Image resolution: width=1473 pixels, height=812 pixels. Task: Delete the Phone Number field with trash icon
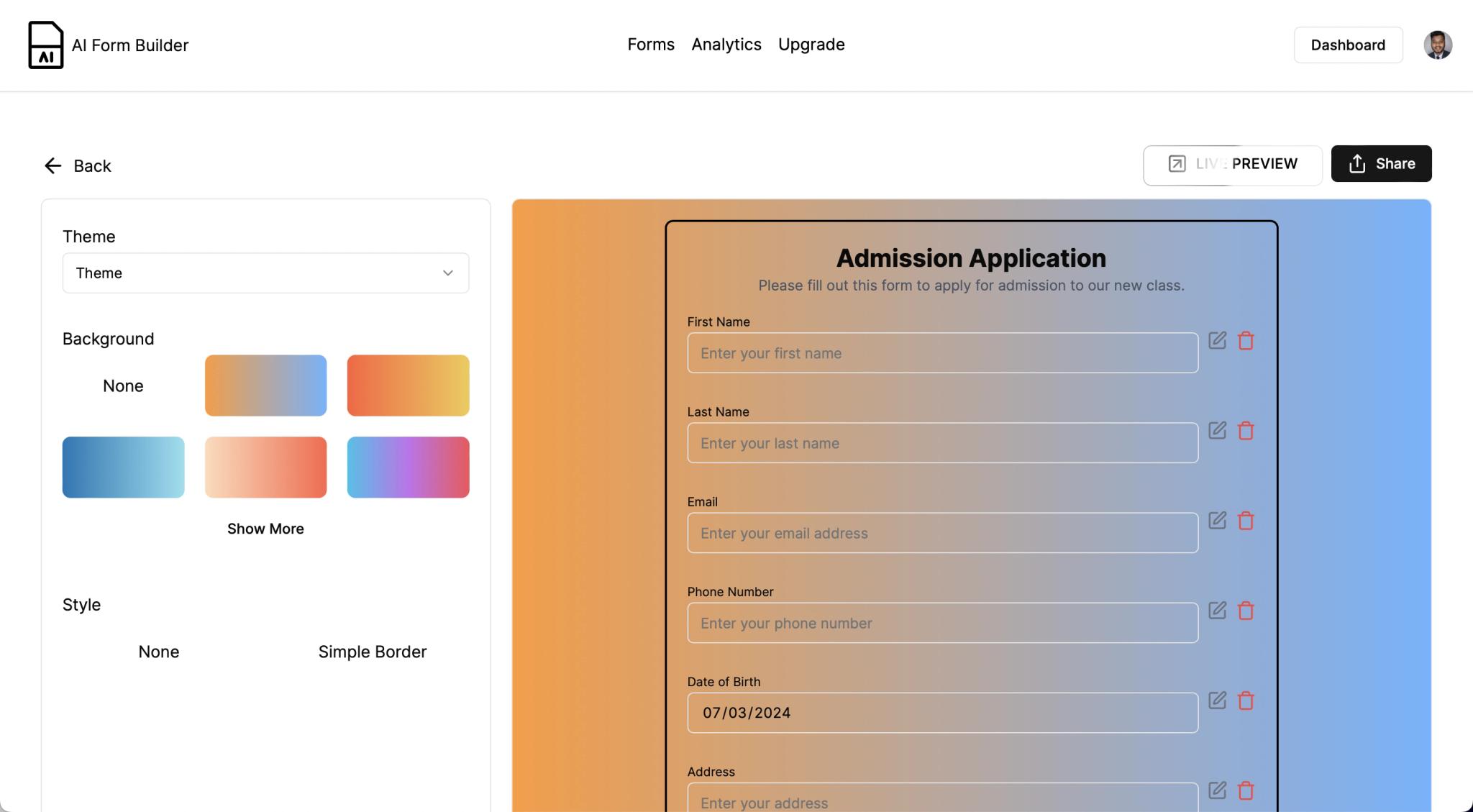[x=1246, y=611]
